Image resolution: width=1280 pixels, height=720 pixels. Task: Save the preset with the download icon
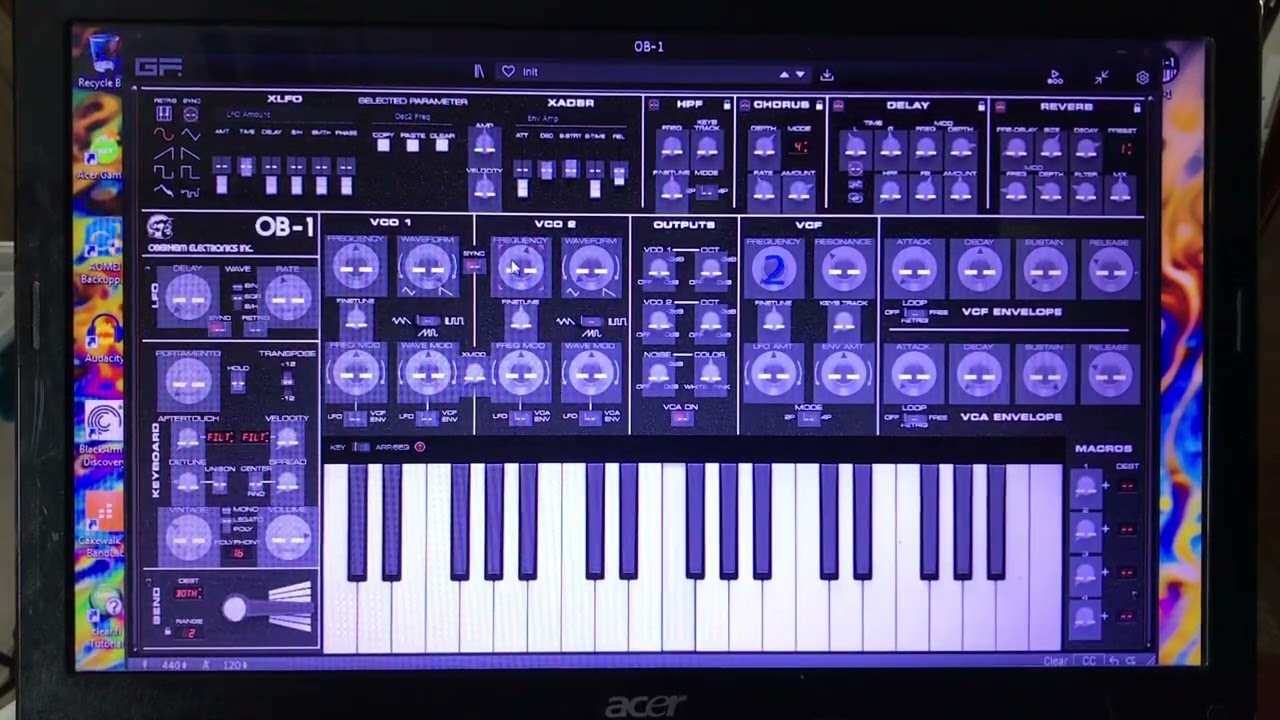point(827,75)
